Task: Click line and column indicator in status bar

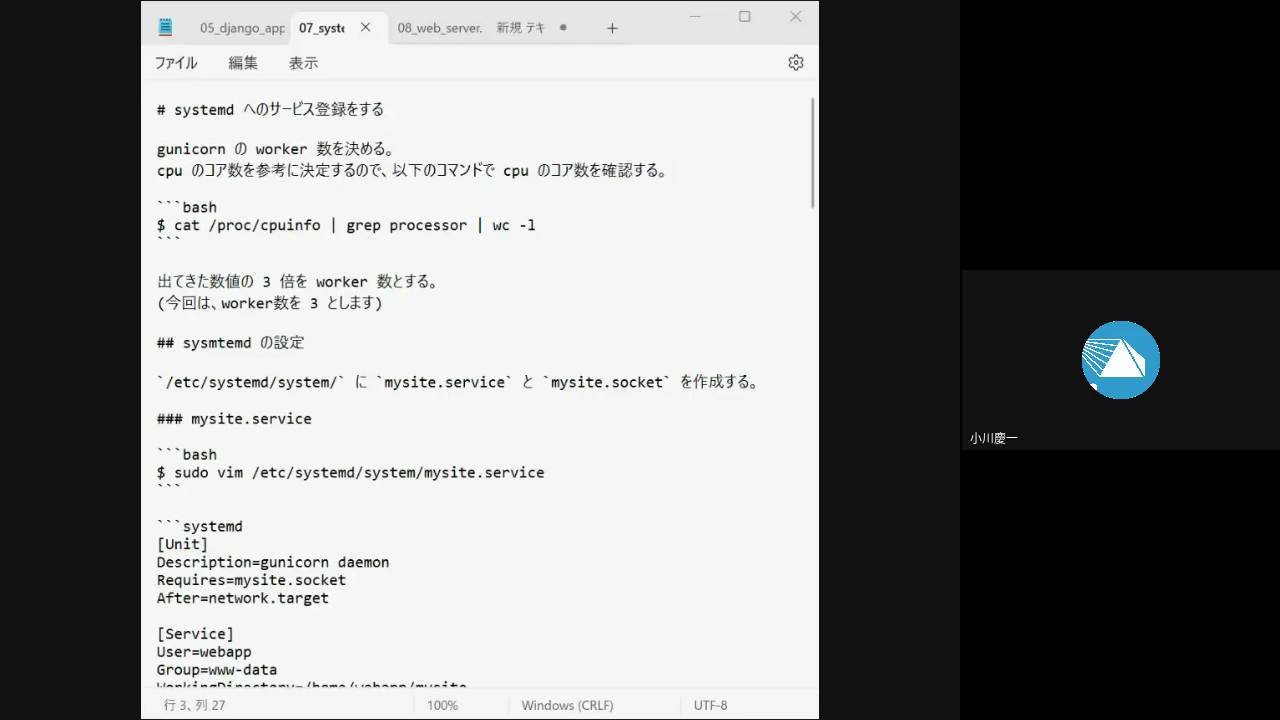Action: click(x=195, y=705)
